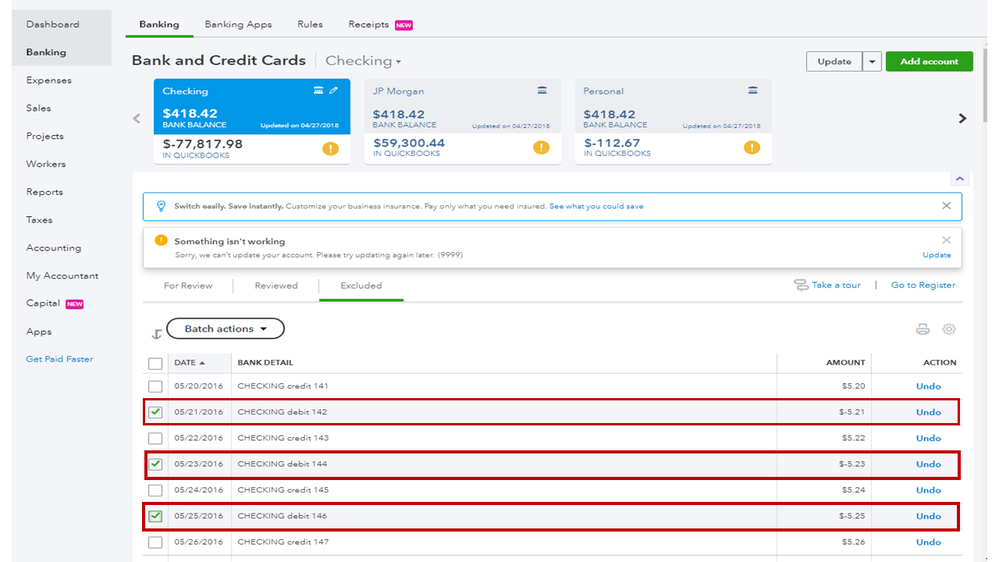This screenshot has height=562, width=999.
Task: Click the pencil edit icon on Checking card
Action: pyautogui.click(x=334, y=91)
